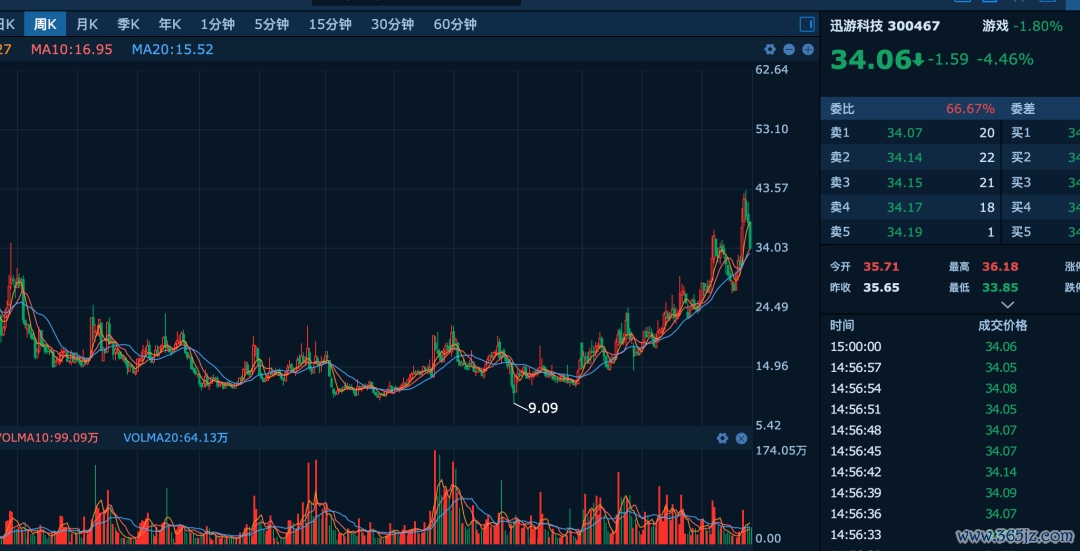Zoom in chart with plus icon
This screenshot has width=1080, height=551.
click(808, 50)
